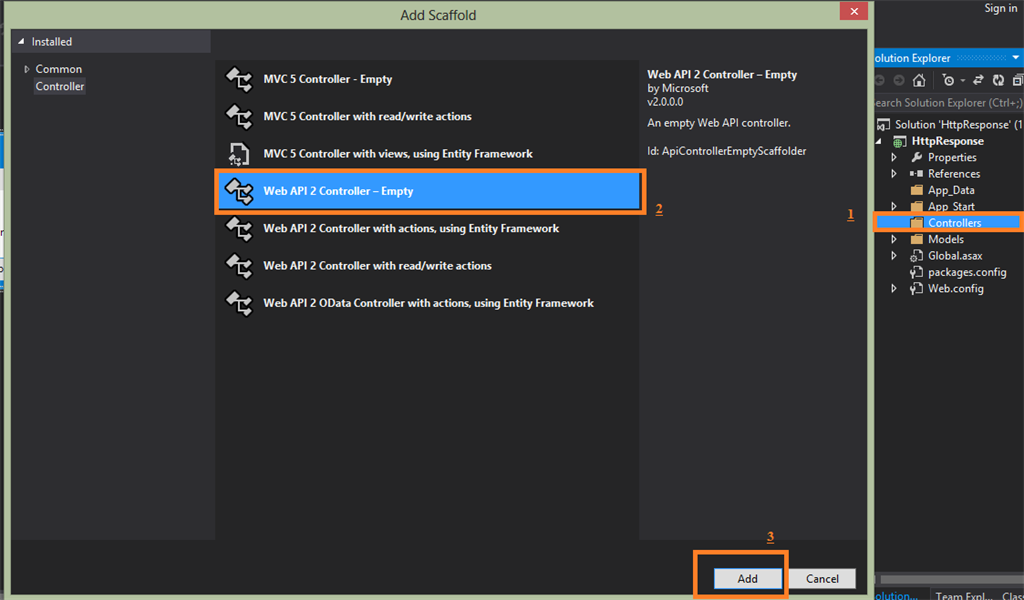Expand the App_Start folder

894,206
